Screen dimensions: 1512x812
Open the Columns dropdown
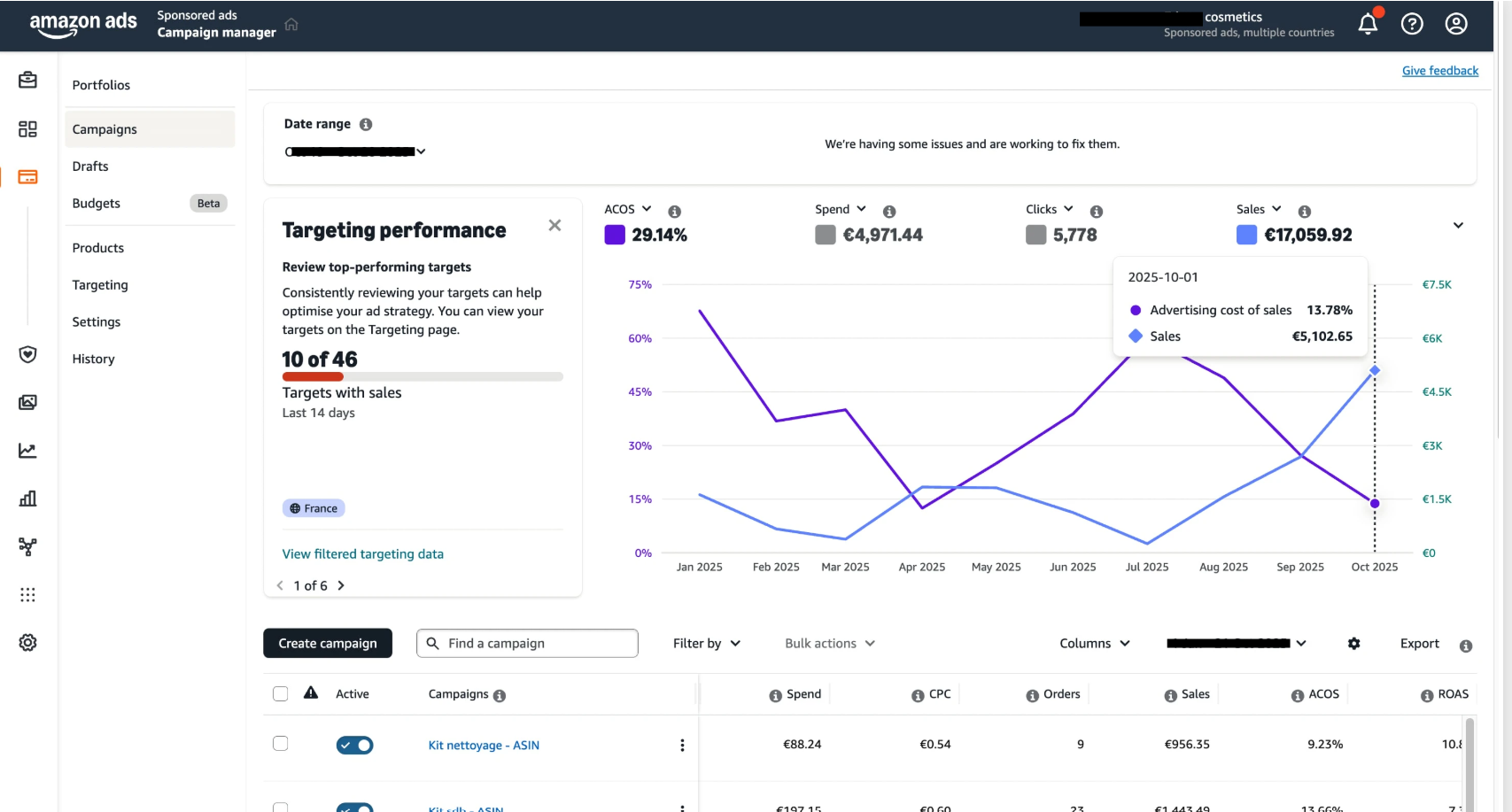1095,644
